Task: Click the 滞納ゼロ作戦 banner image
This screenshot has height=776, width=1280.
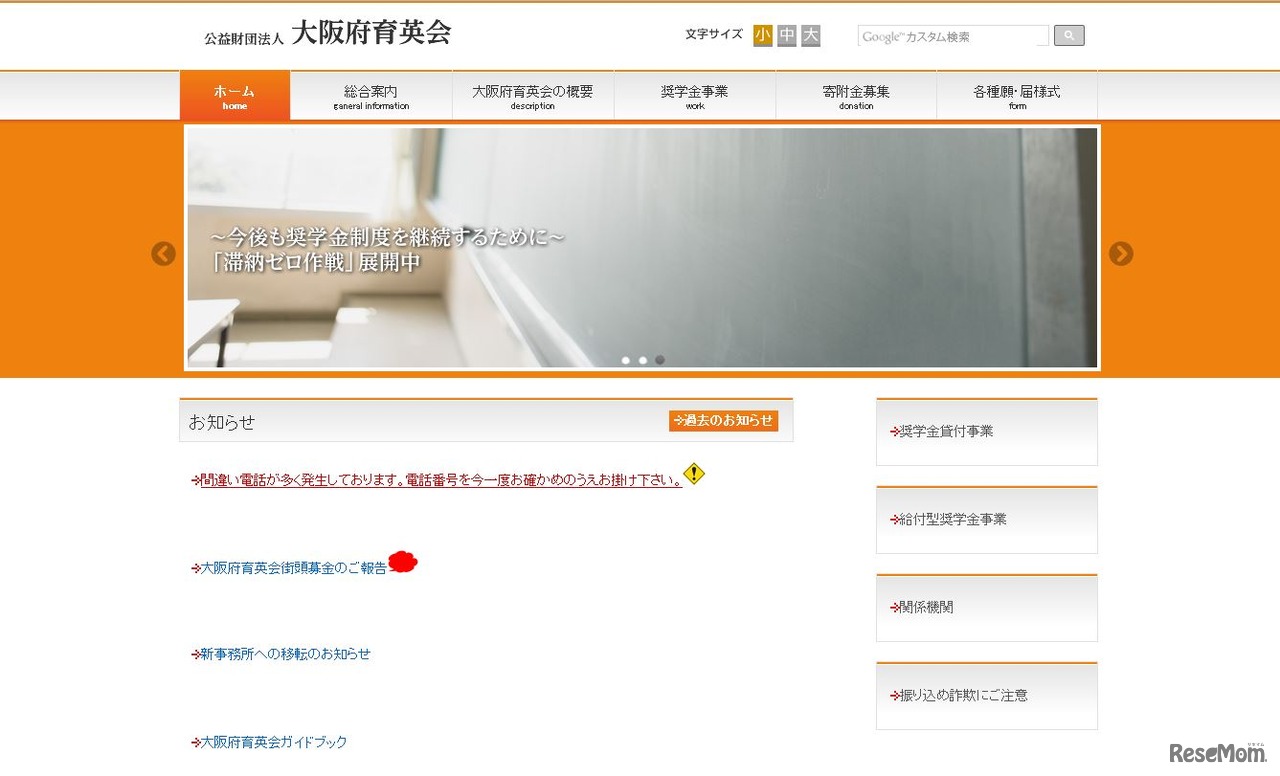Action: (642, 248)
